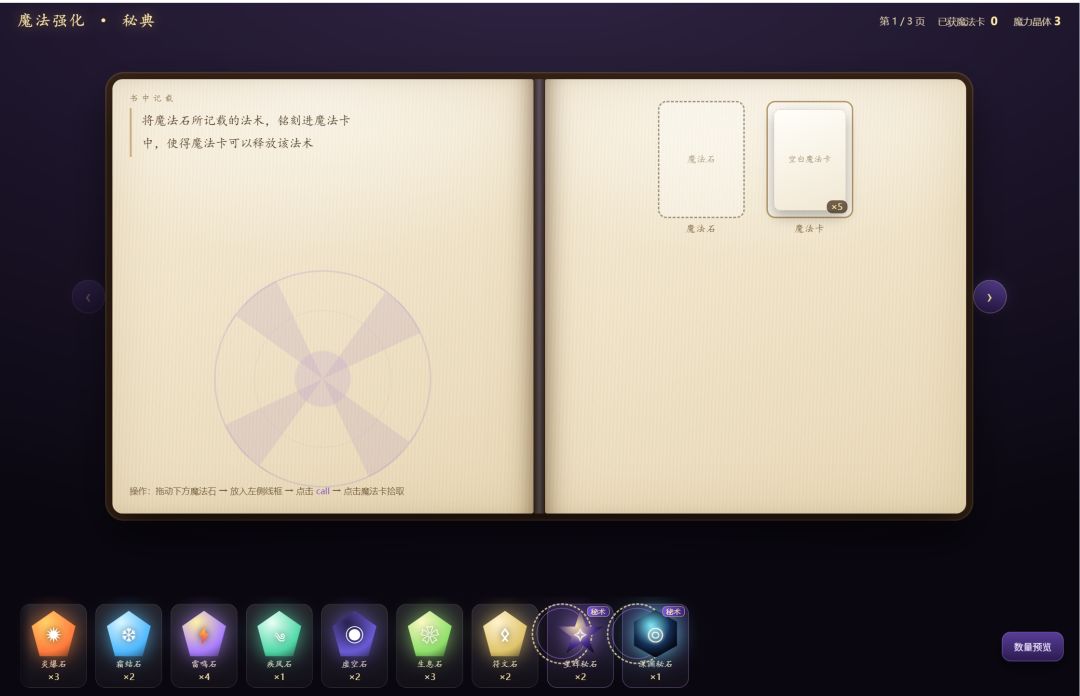The height and width of the screenshot is (696, 1080).
Task: Select the dark 虚空石 void stone
Action: coord(354,645)
